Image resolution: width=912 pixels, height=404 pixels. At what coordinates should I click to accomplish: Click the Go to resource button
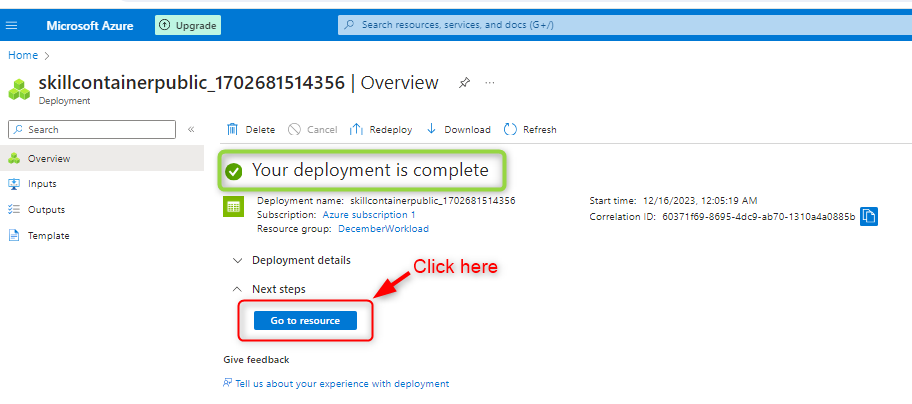pos(305,320)
